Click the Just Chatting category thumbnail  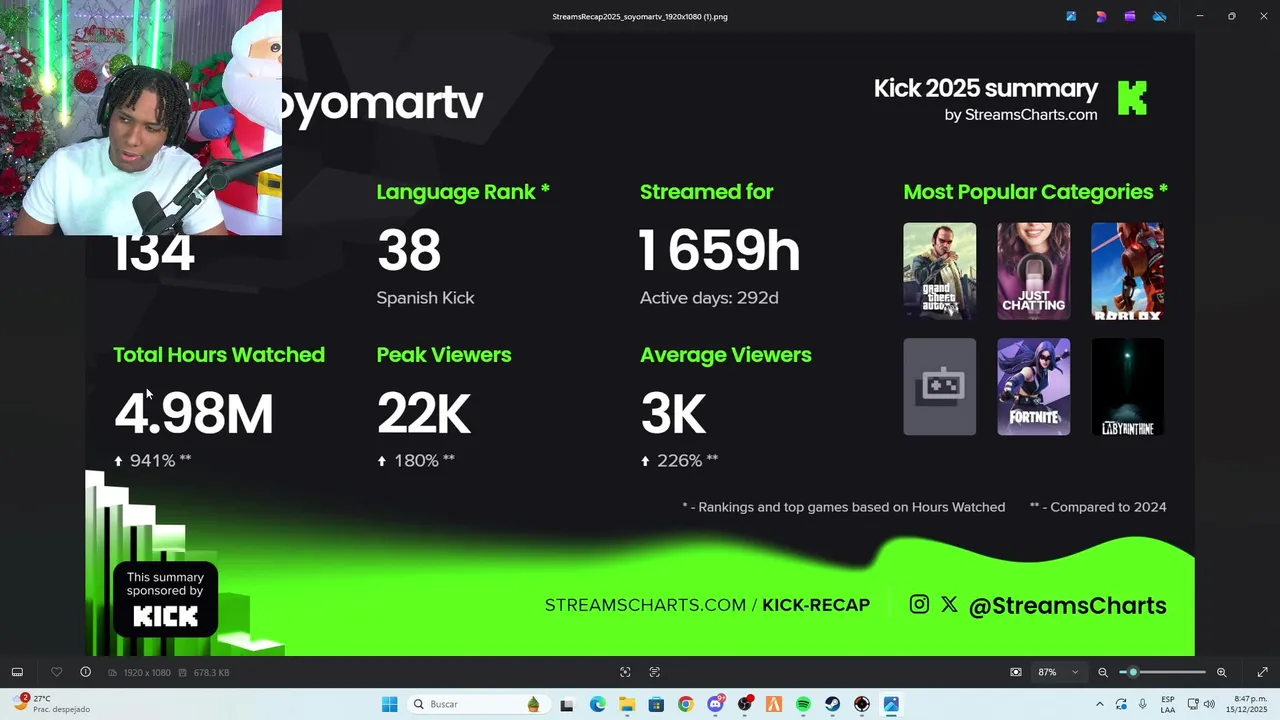(1033, 271)
